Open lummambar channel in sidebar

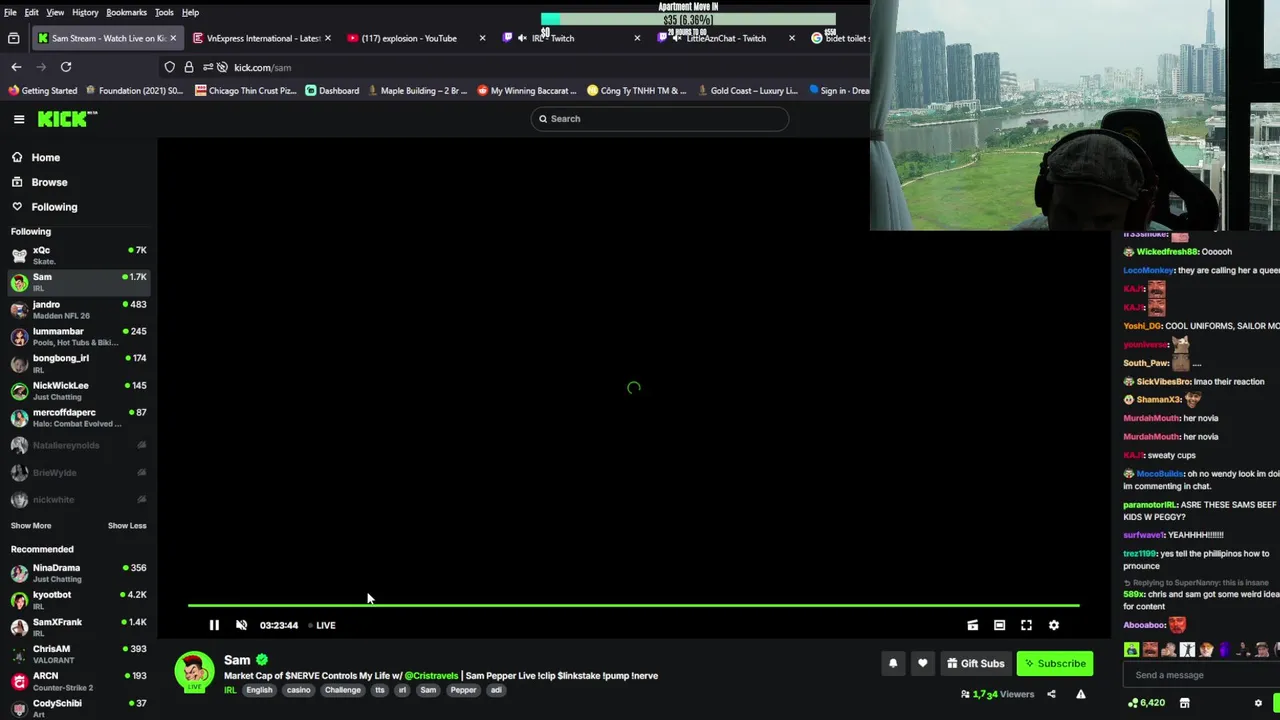pyautogui.click(x=78, y=337)
